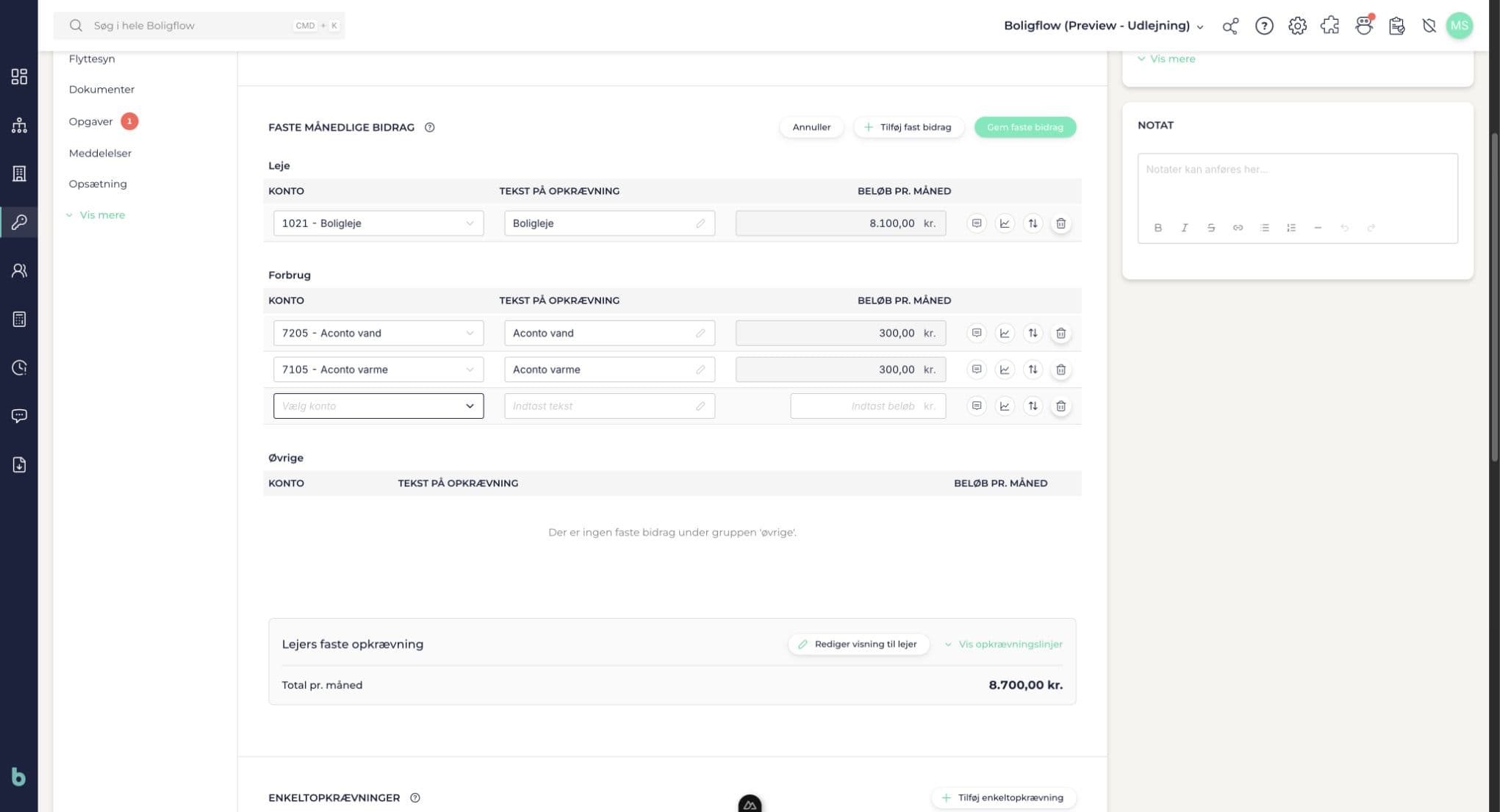Open the 1021 - Boligleje account dropdown
Image resolution: width=1500 pixels, height=812 pixels.
pyautogui.click(x=378, y=223)
